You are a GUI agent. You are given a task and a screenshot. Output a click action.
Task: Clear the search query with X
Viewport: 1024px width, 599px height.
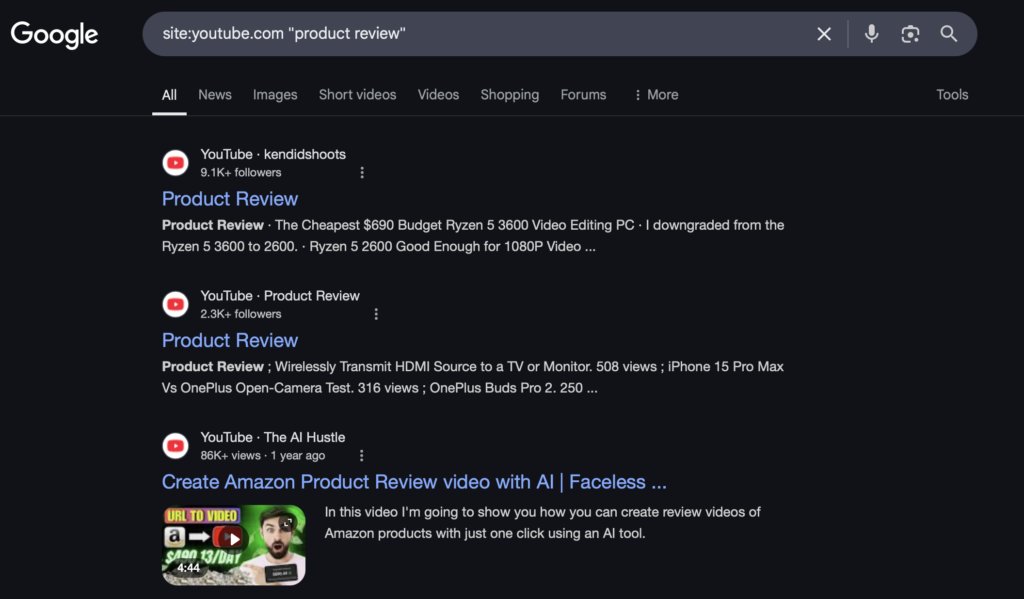pos(824,34)
